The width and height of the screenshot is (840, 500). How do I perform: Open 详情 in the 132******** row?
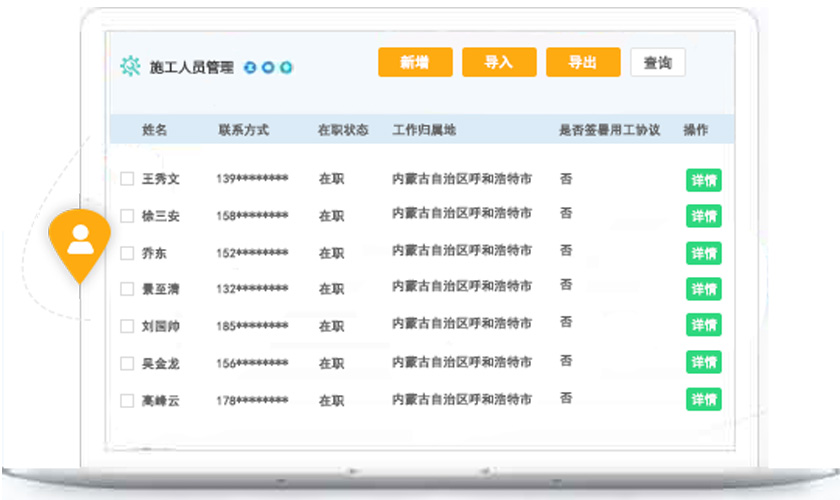pyautogui.click(x=704, y=289)
